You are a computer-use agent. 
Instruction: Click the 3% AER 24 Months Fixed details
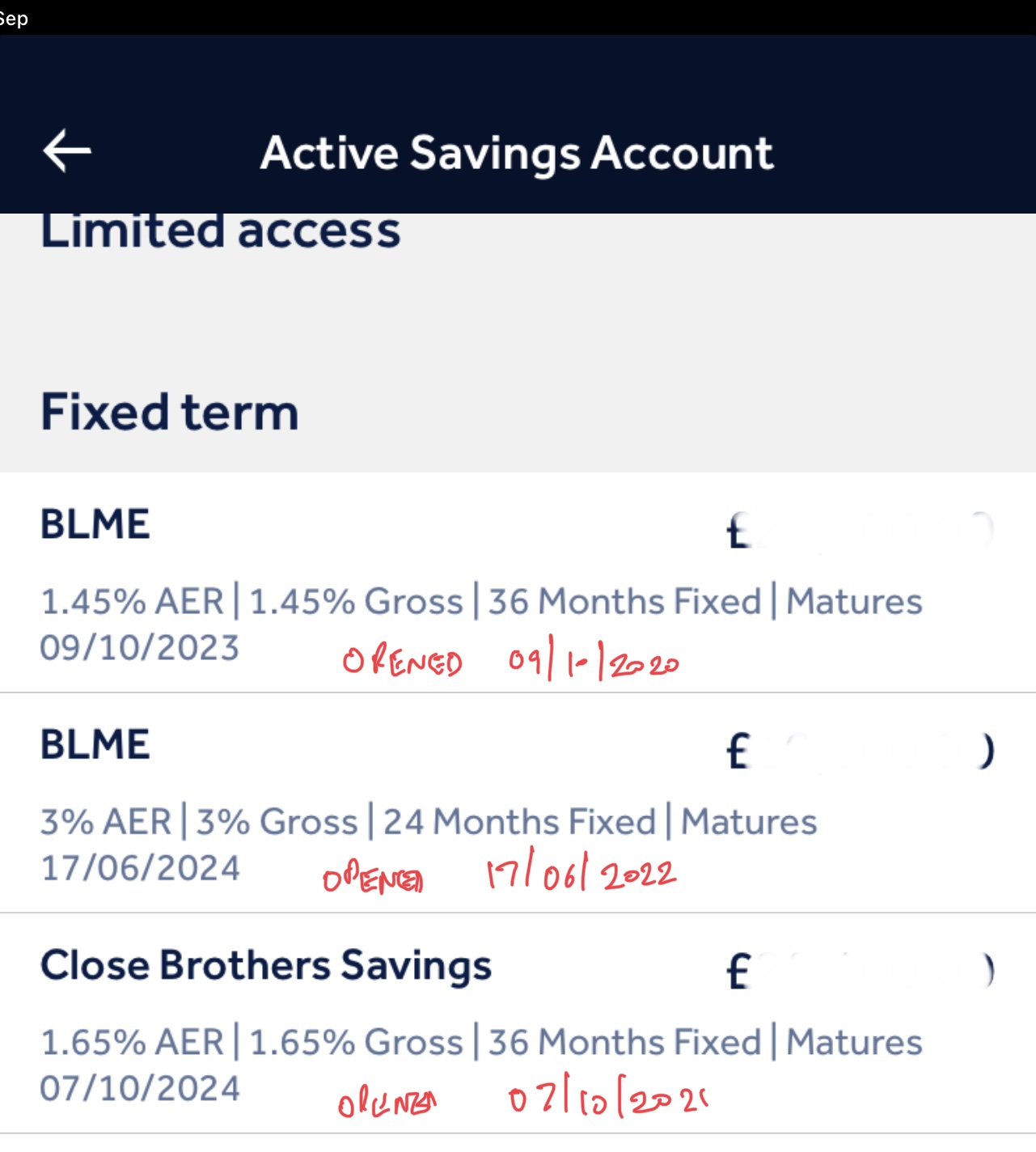(429, 822)
